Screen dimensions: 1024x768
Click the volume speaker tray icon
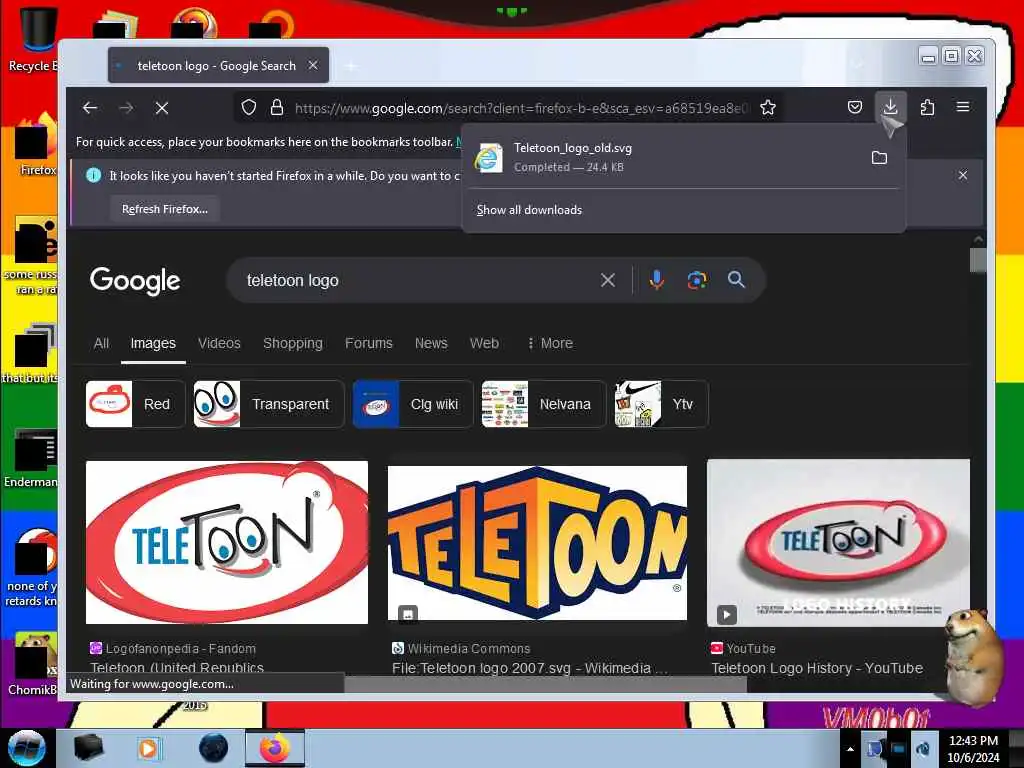click(x=922, y=749)
